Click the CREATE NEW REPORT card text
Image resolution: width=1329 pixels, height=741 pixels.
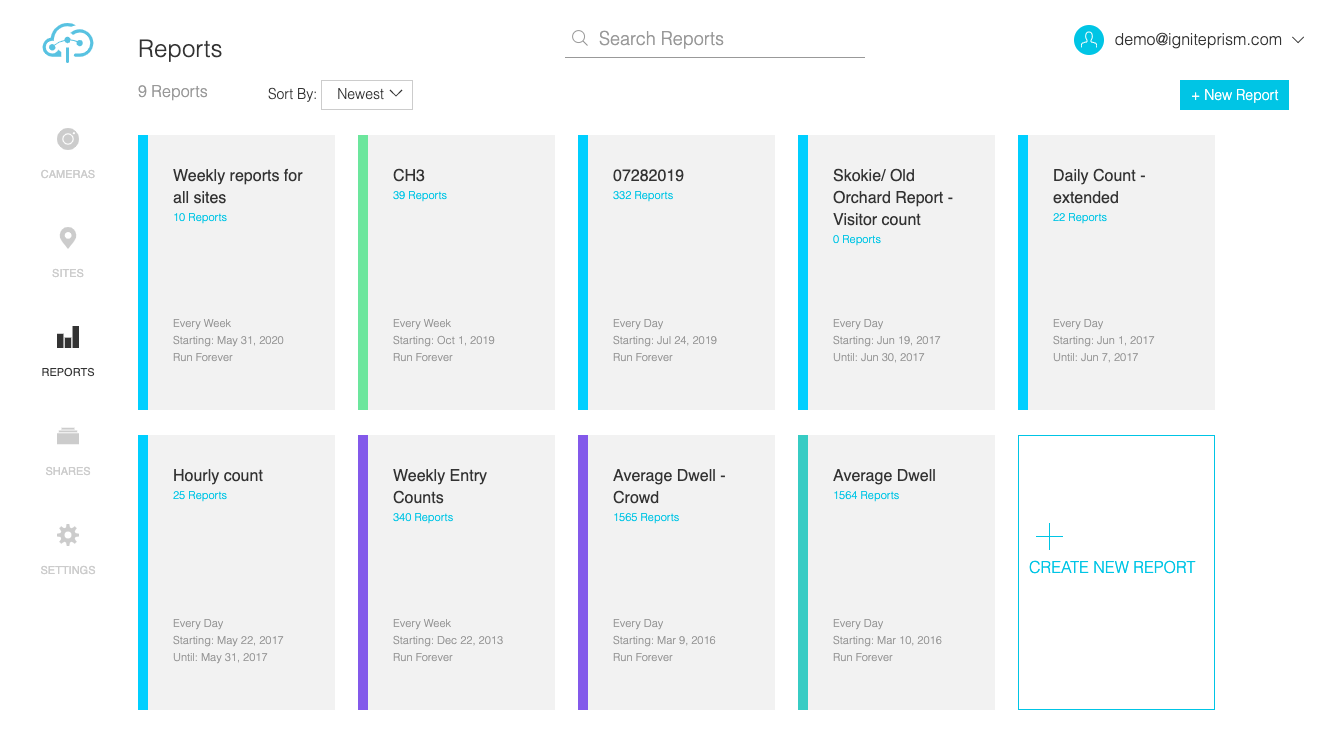pos(1112,567)
